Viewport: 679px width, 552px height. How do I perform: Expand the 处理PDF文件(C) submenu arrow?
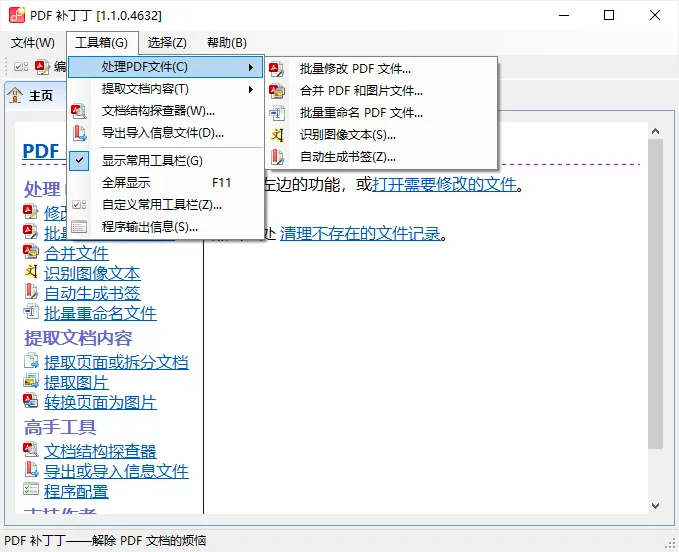[x=251, y=68]
